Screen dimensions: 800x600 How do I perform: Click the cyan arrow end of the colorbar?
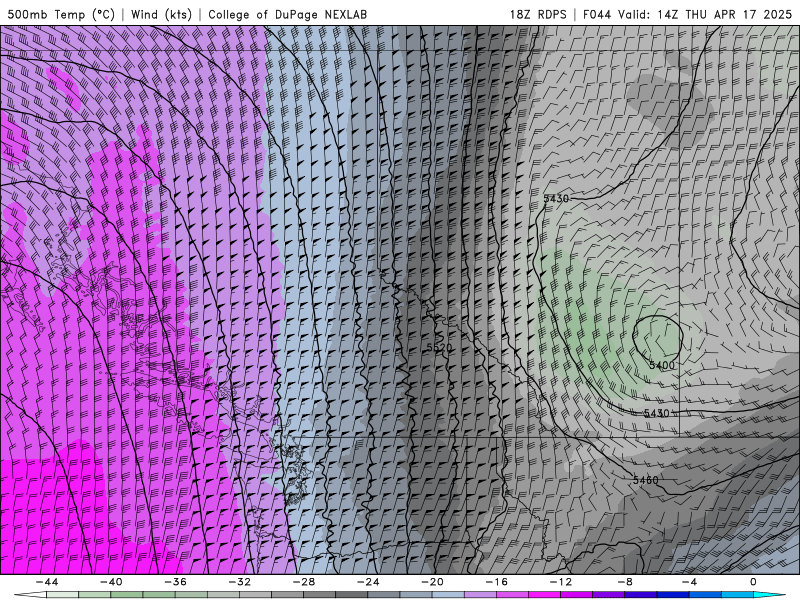(x=769, y=595)
